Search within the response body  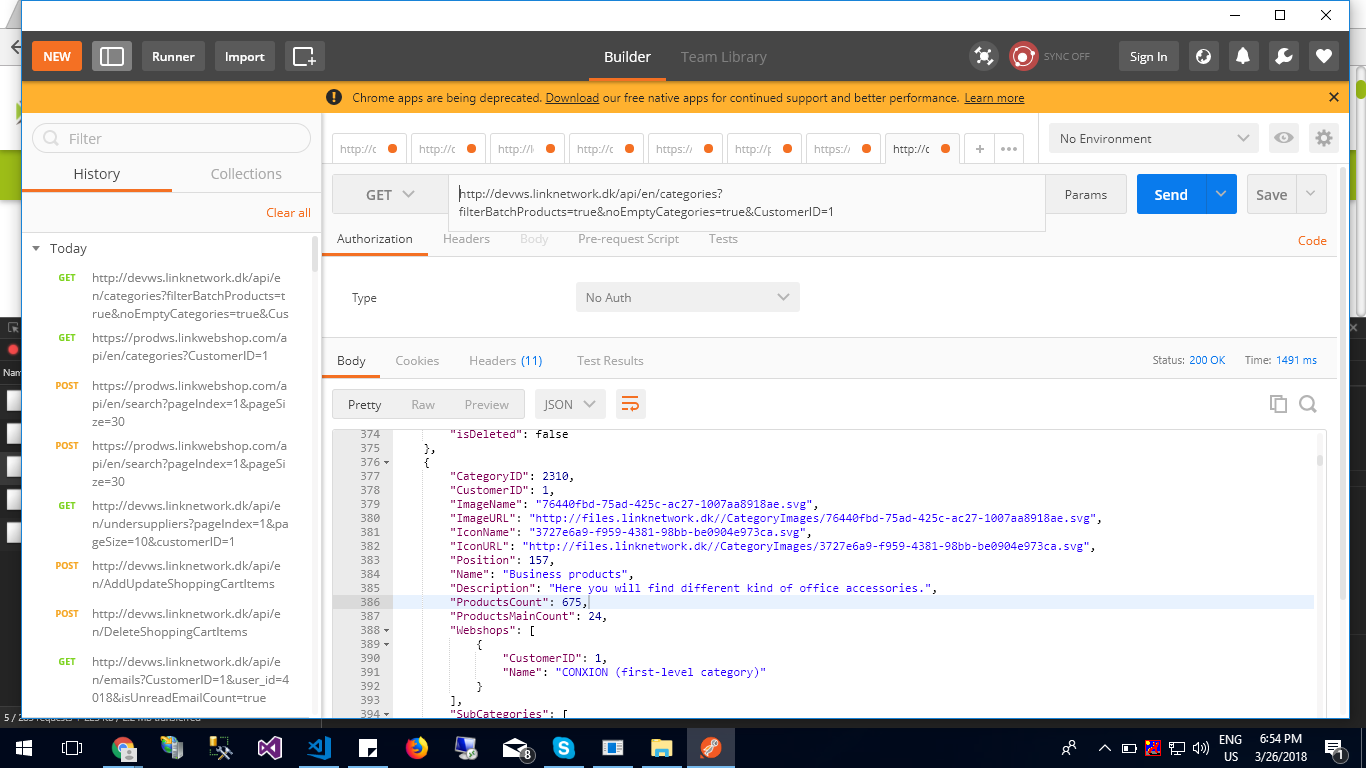1308,404
